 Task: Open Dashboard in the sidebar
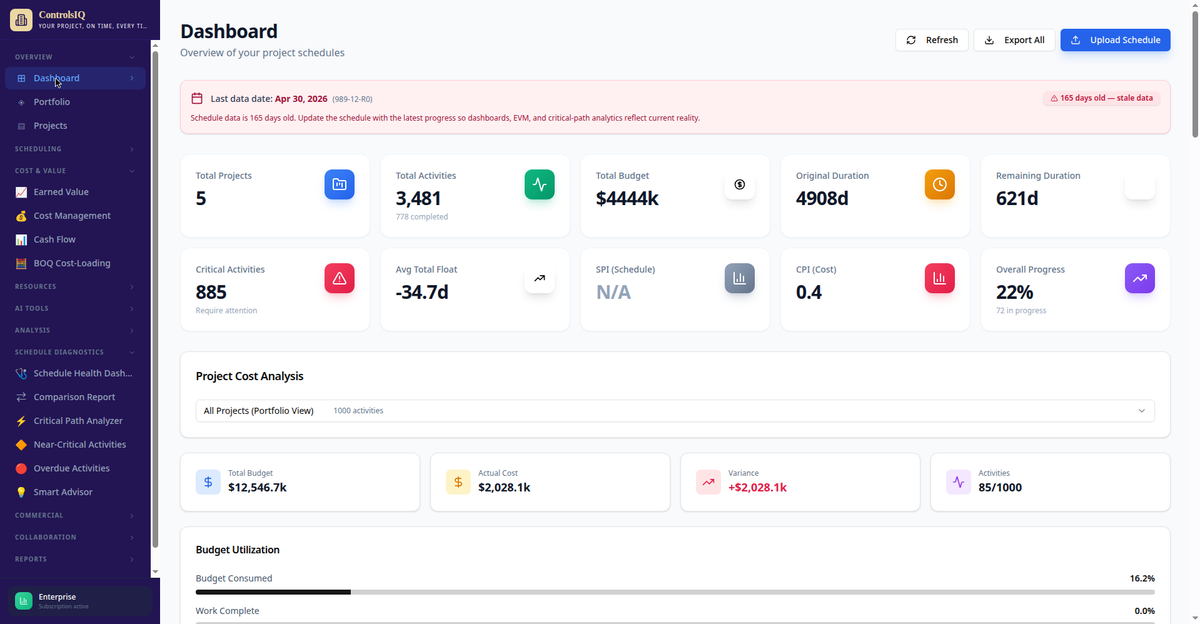[x=75, y=78]
